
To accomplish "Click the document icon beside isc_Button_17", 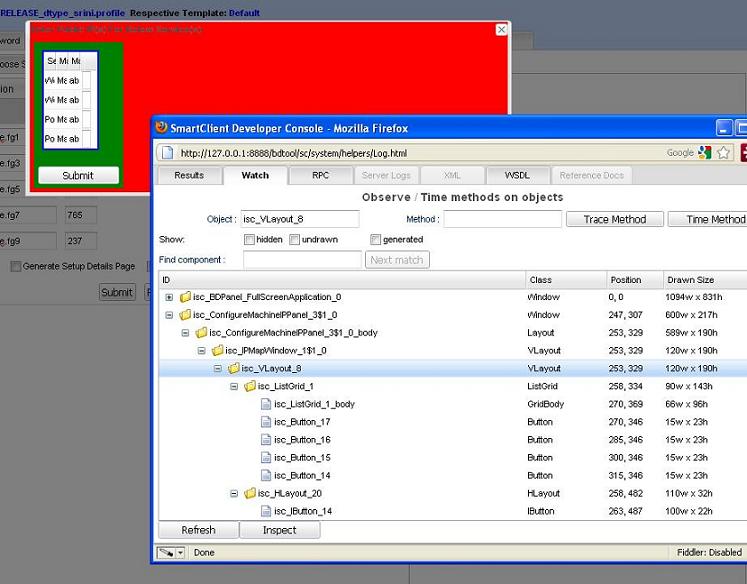I will pyautogui.click(x=266, y=422).
